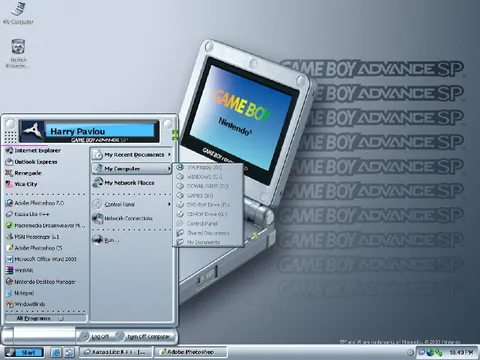The height and width of the screenshot is (360, 480).
Task: Launch Macromedia Dreamweaver MX
Action: point(45,226)
